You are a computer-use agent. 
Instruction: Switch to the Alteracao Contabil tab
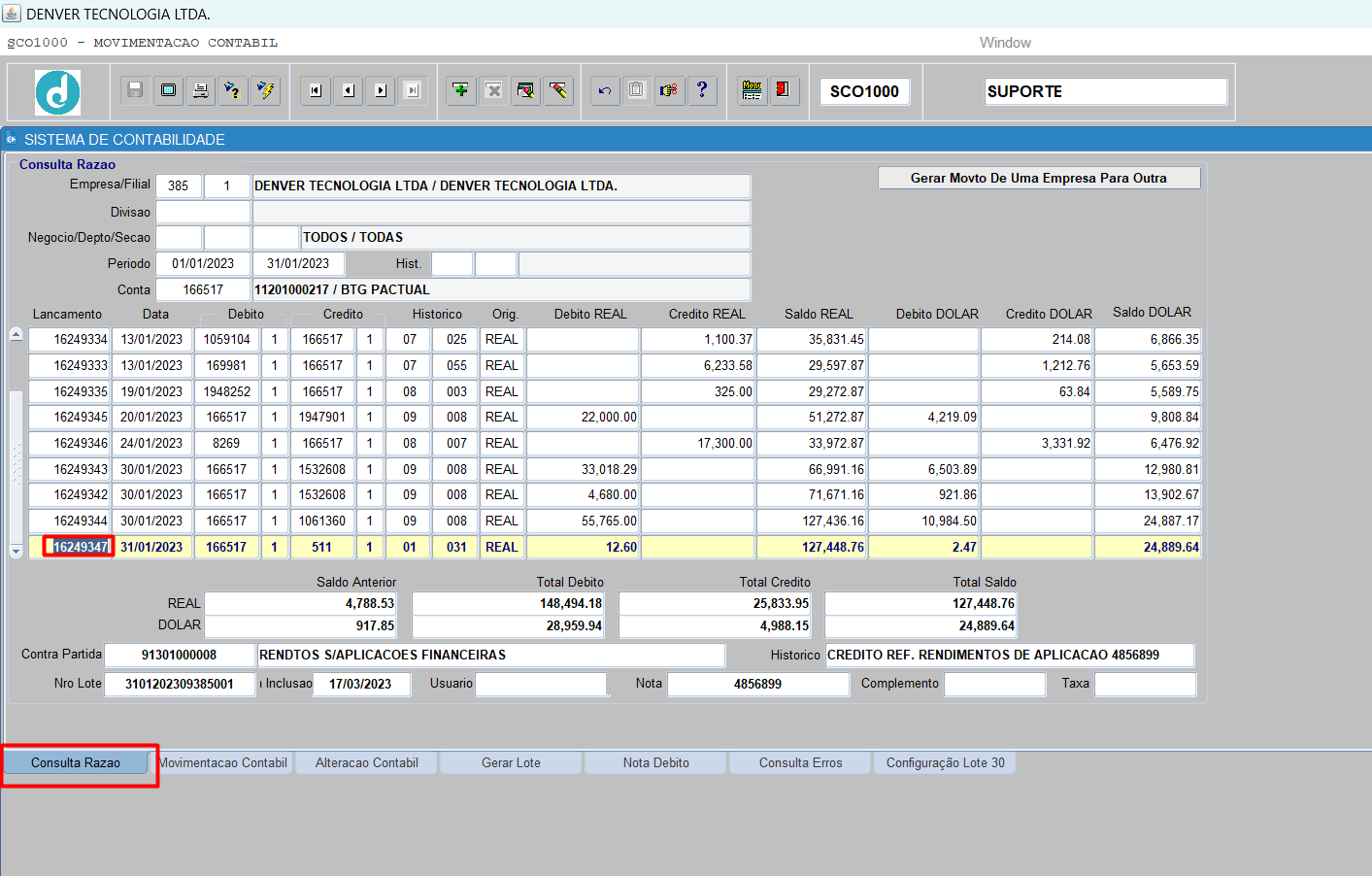367,762
